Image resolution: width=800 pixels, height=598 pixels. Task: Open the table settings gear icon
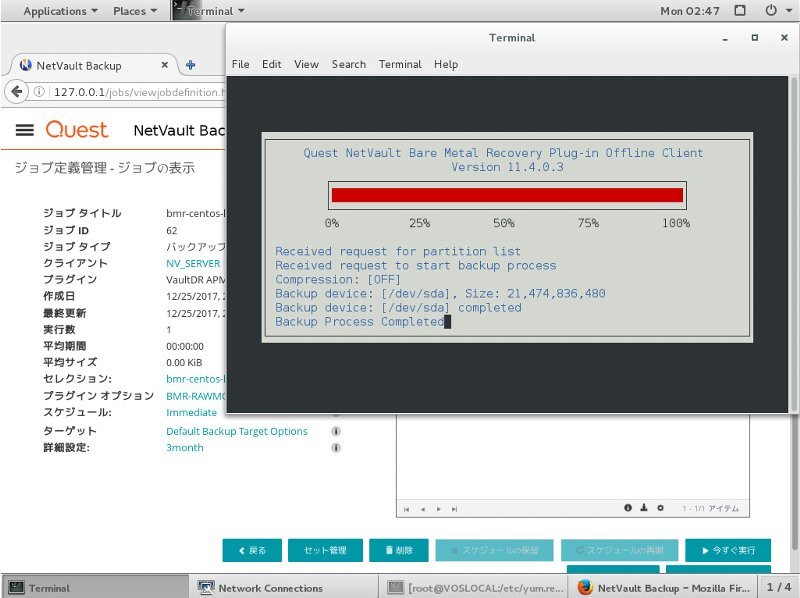[x=660, y=508]
